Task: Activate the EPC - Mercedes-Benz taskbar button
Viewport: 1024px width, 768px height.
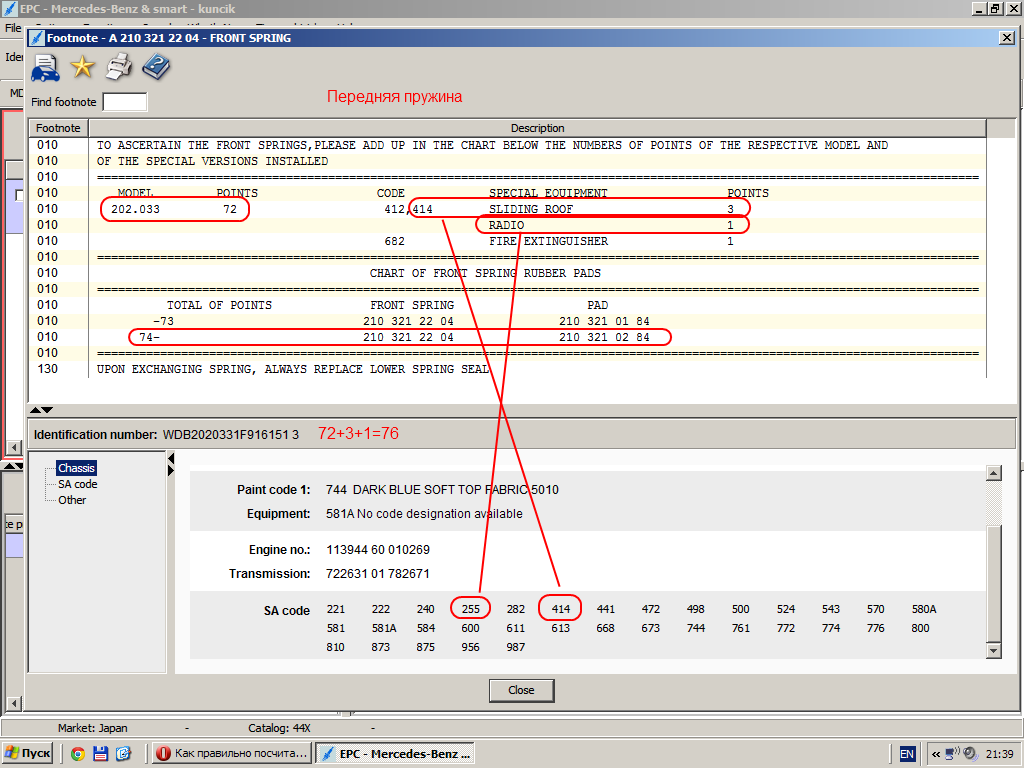Action: [x=396, y=754]
